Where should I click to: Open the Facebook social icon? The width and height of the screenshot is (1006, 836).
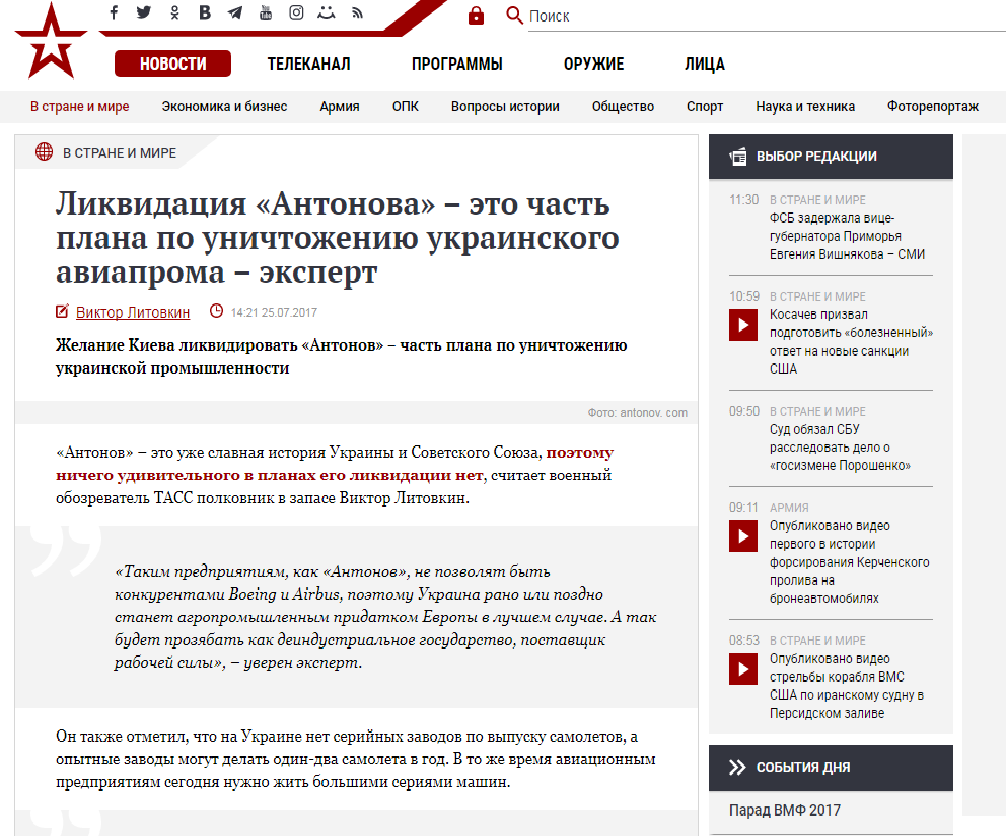click(x=114, y=13)
